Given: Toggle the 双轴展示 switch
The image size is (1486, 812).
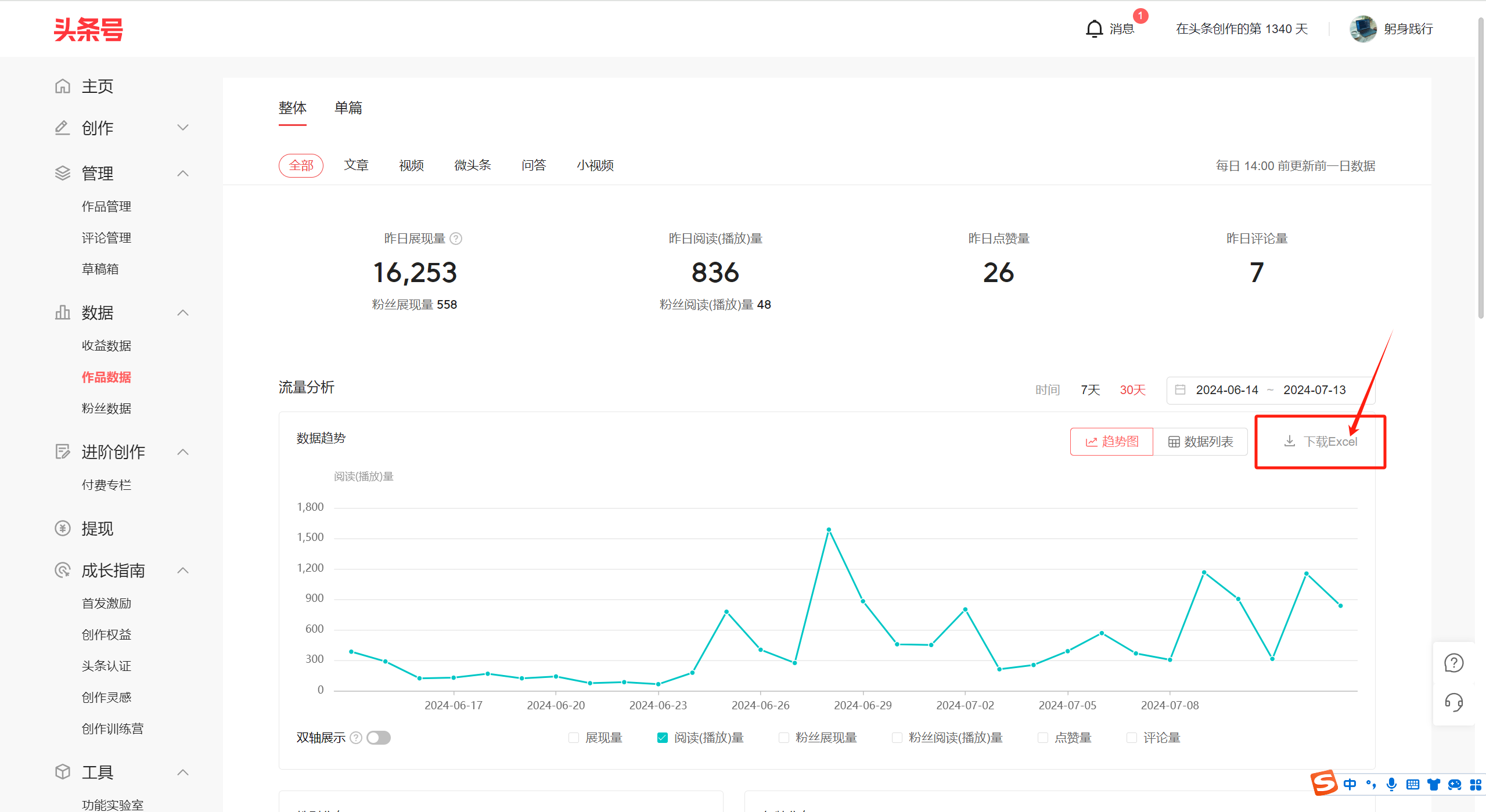Looking at the screenshot, I should click(379, 738).
